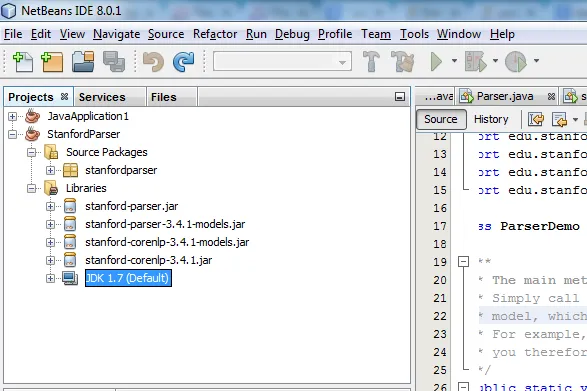Minimize the Projects window group
This screenshot has height=391, width=587.
pyautogui.click(x=400, y=97)
